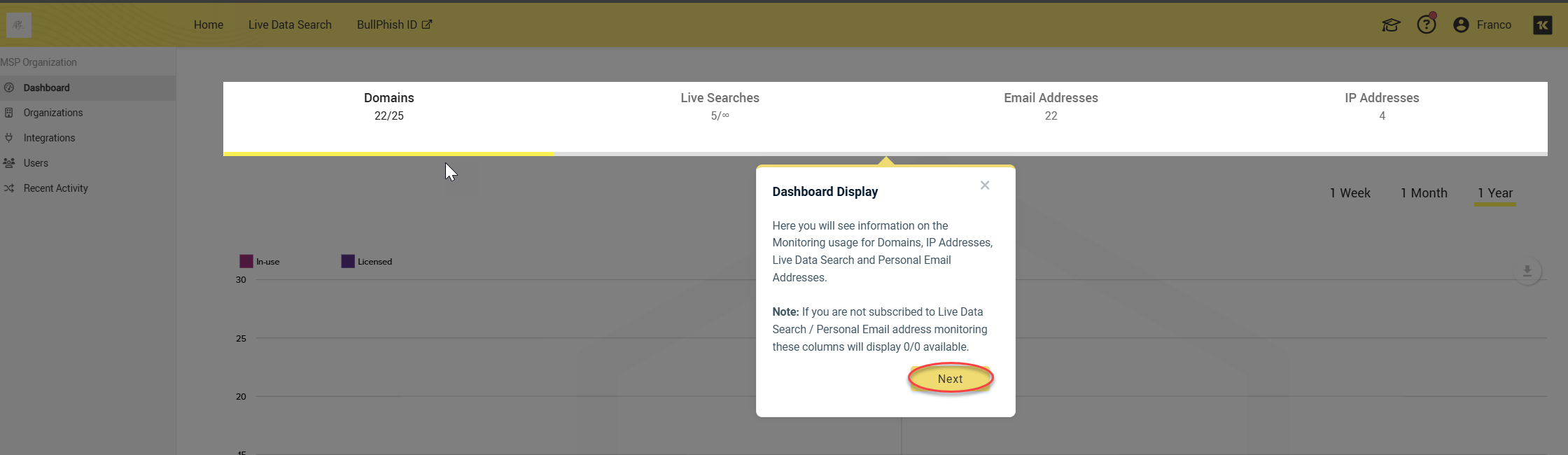
Task: Click the Franco user account icon
Action: 1461,25
